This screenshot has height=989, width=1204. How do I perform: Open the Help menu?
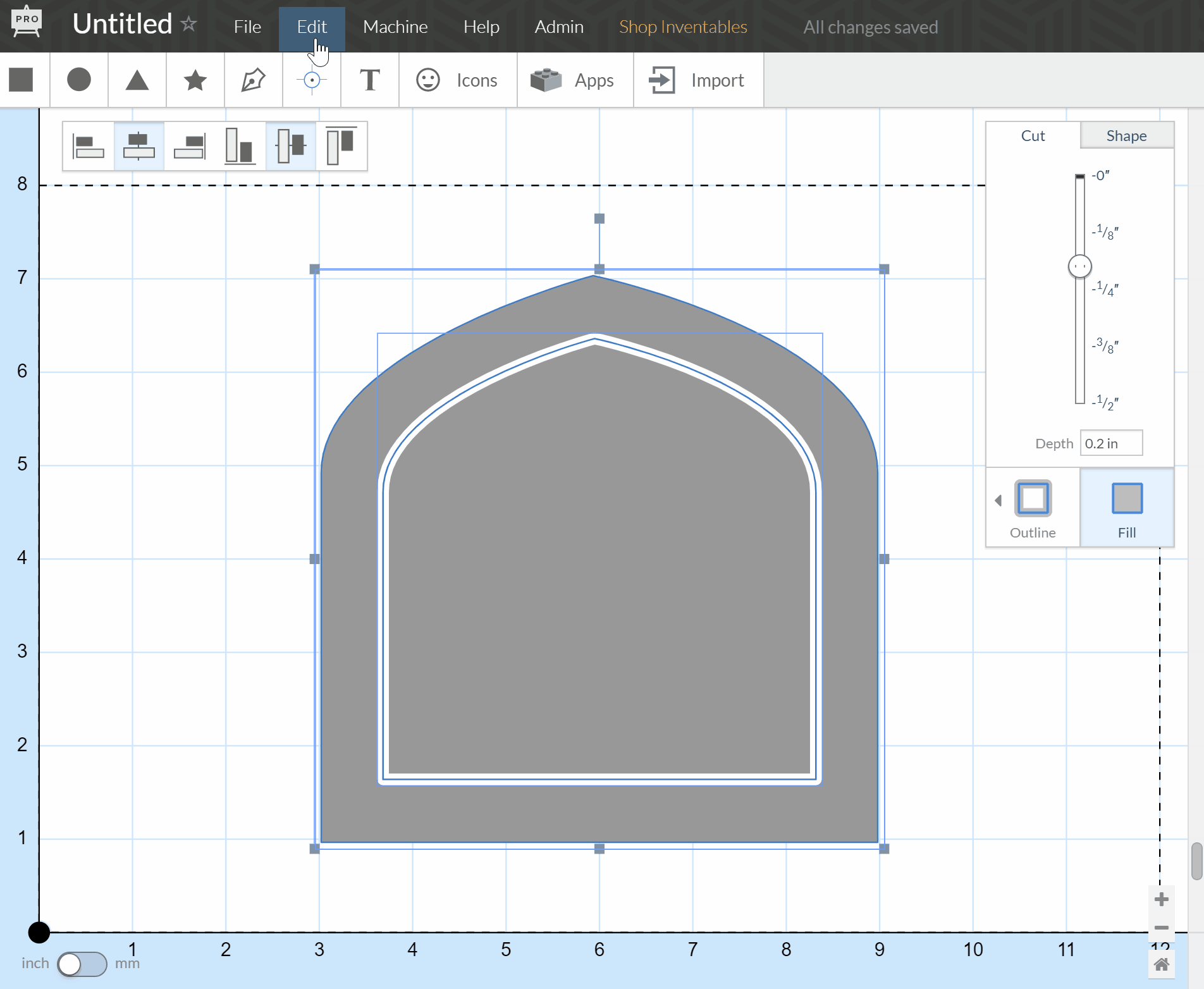coord(481,27)
